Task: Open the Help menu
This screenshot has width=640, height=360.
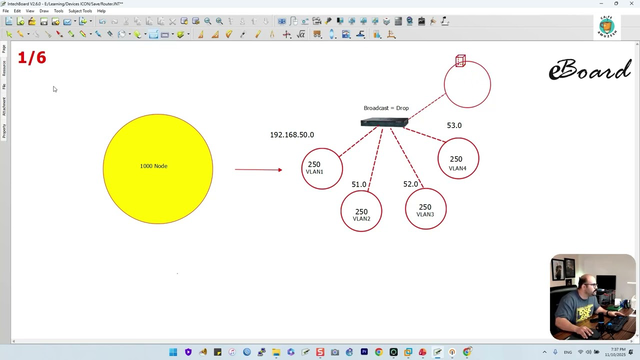Action: click(x=101, y=11)
